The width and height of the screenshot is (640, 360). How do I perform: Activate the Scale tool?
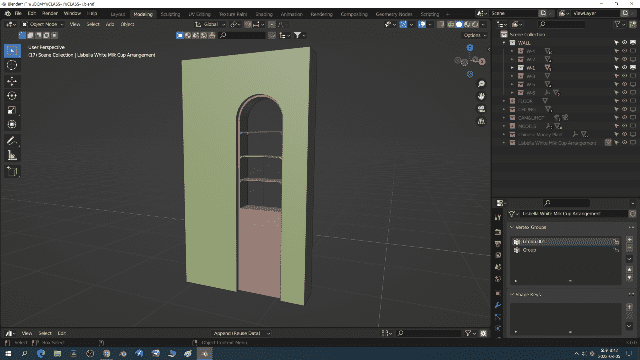[12, 110]
